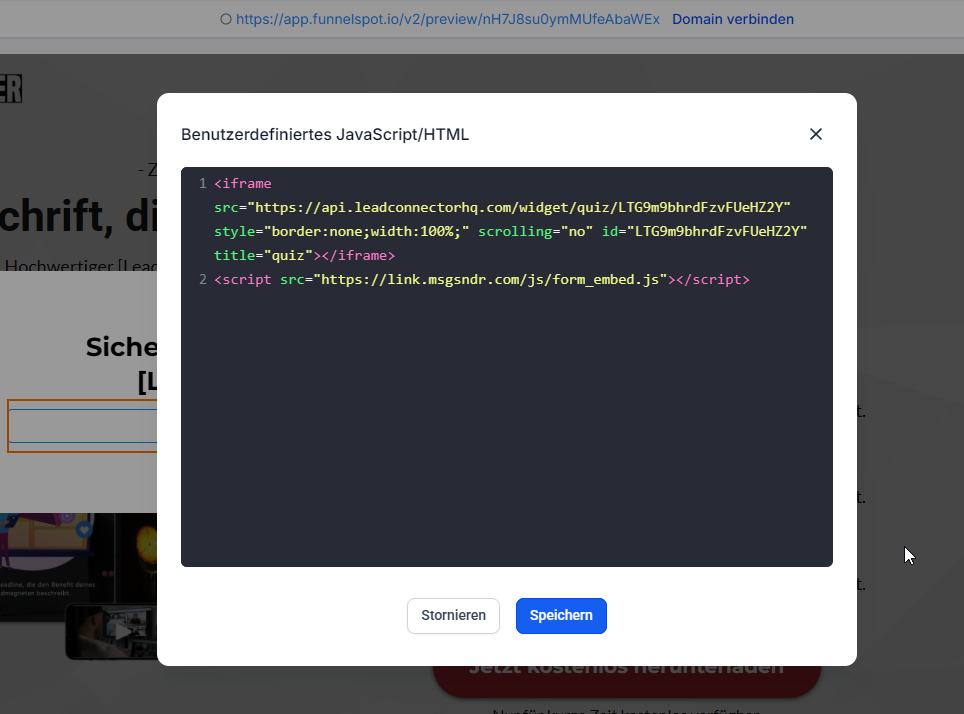This screenshot has height=714, width=964.
Task: Close the Benutzerdefiniertes JavaScript/HTML dialog
Action: pos(815,134)
